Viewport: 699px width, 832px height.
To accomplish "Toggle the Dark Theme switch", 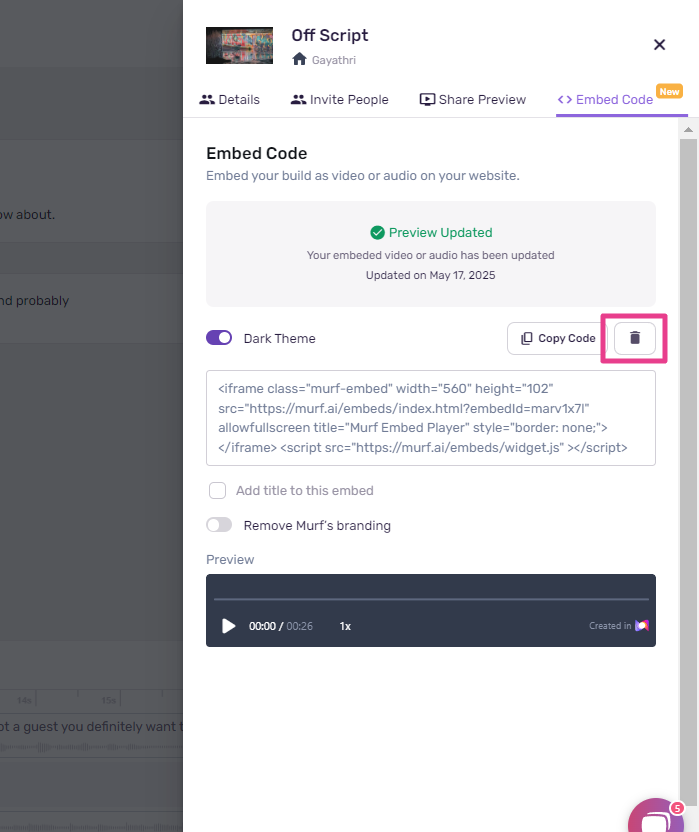I will (x=219, y=337).
